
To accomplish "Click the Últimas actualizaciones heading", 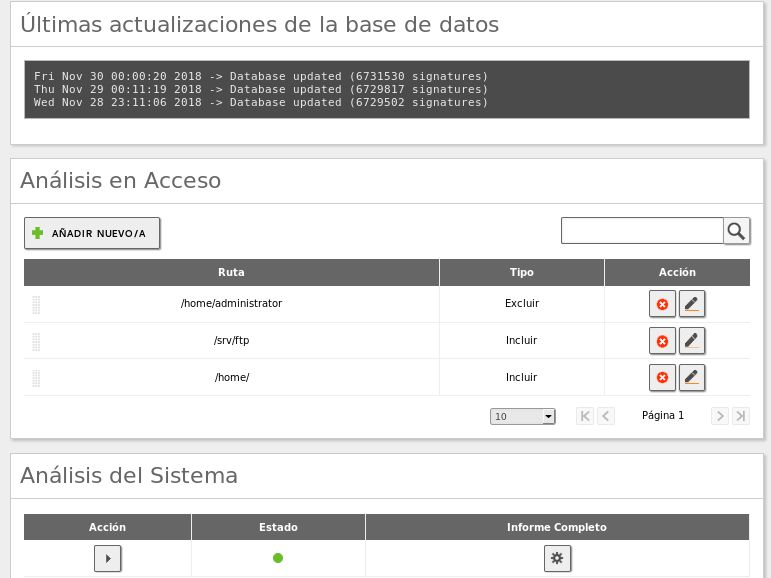I will [260, 24].
